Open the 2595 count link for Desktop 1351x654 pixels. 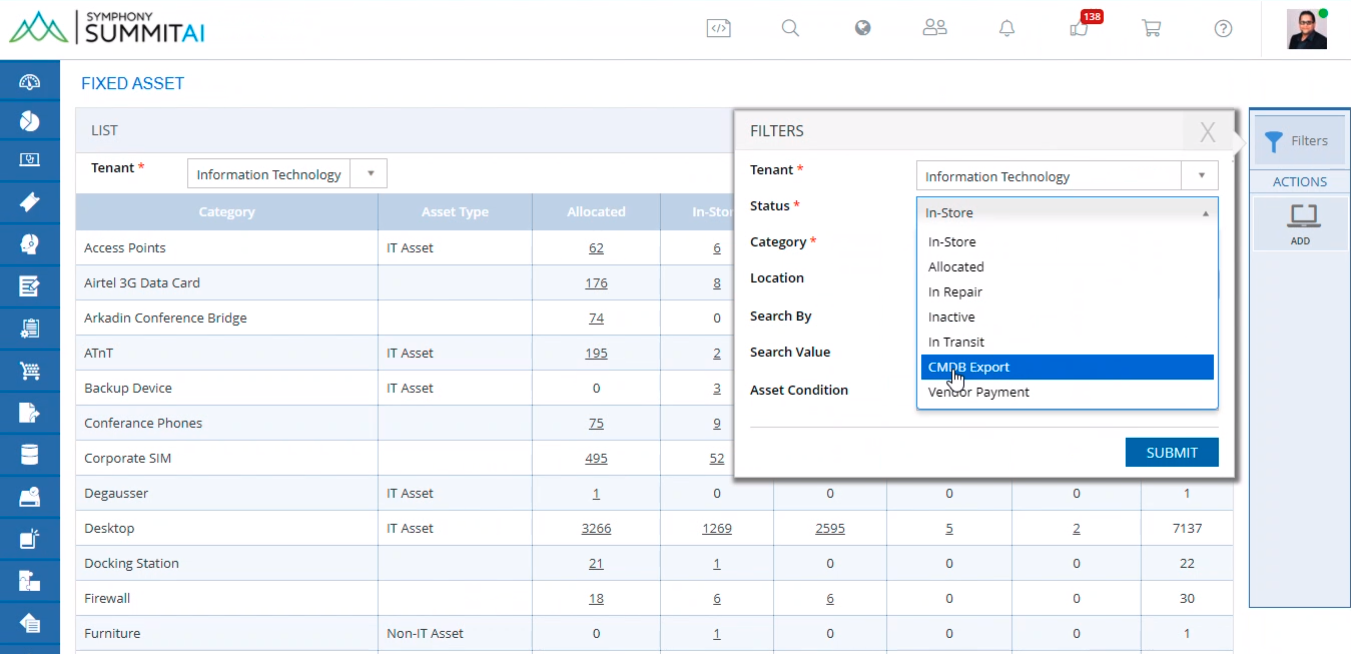tap(830, 528)
